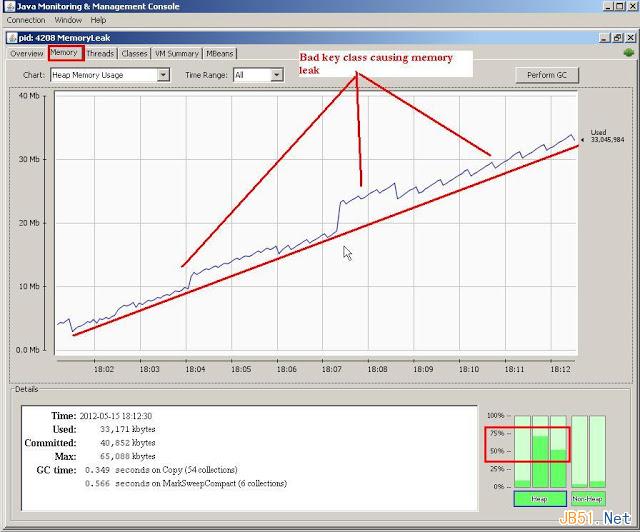Image resolution: width=640 pixels, height=532 pixels.
Task: Switch to the Threads tab
Action: [100, 53]
